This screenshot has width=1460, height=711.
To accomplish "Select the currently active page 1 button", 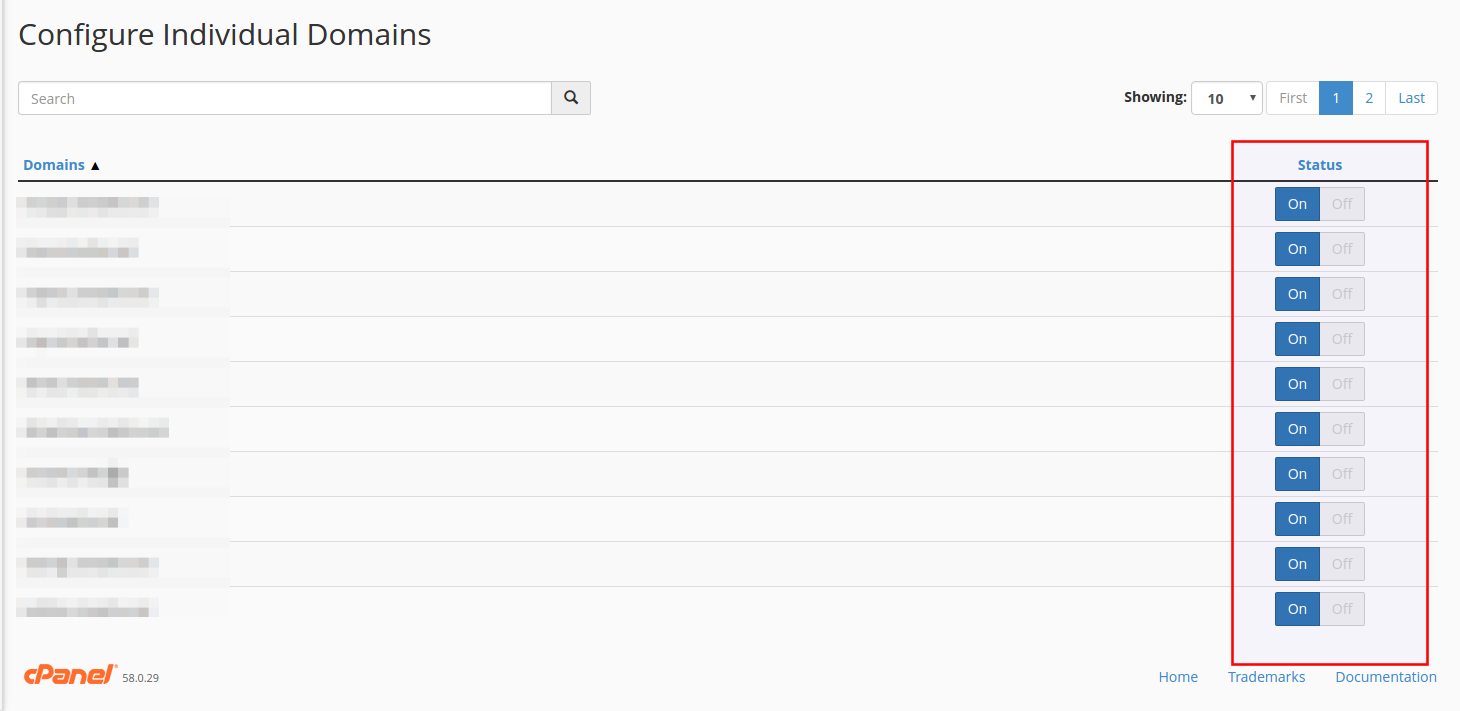I will click(x=1336, y=97).
